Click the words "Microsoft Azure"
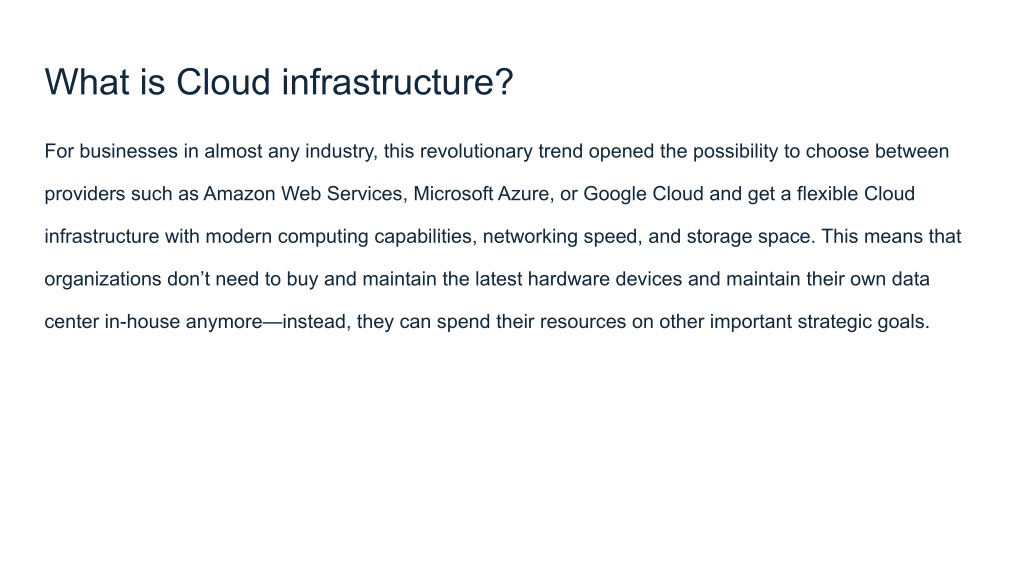 (x=481, y=194)
